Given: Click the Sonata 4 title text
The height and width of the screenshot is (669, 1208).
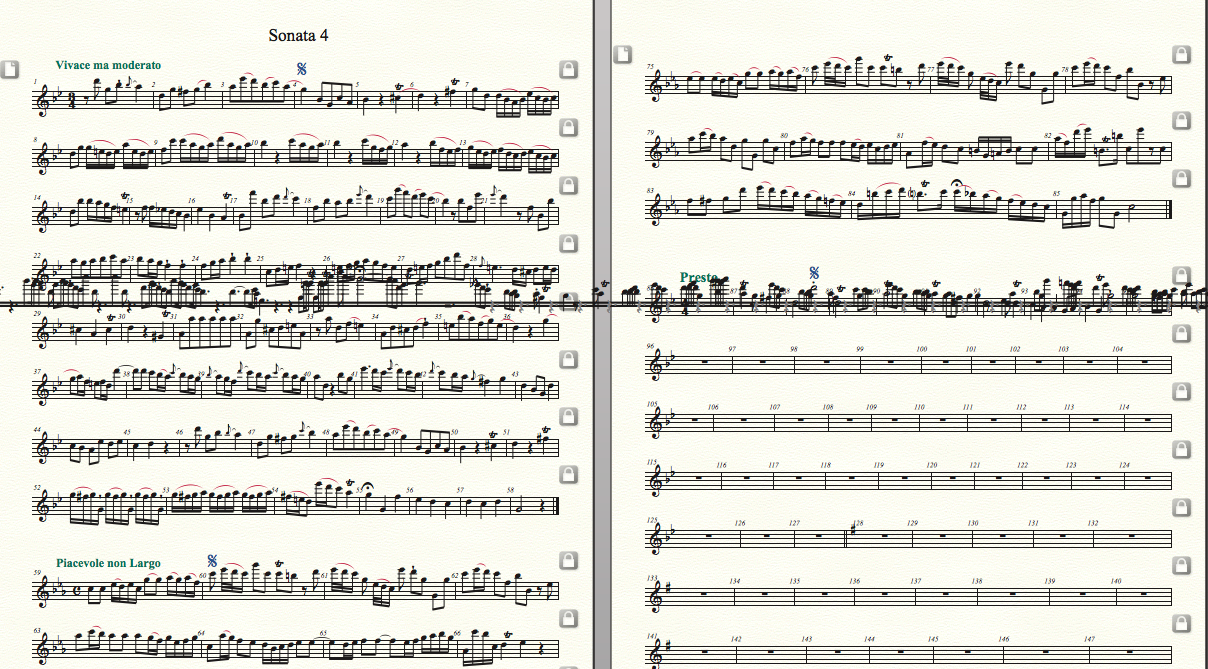Looking at the screenshot, I should point(298,35).
